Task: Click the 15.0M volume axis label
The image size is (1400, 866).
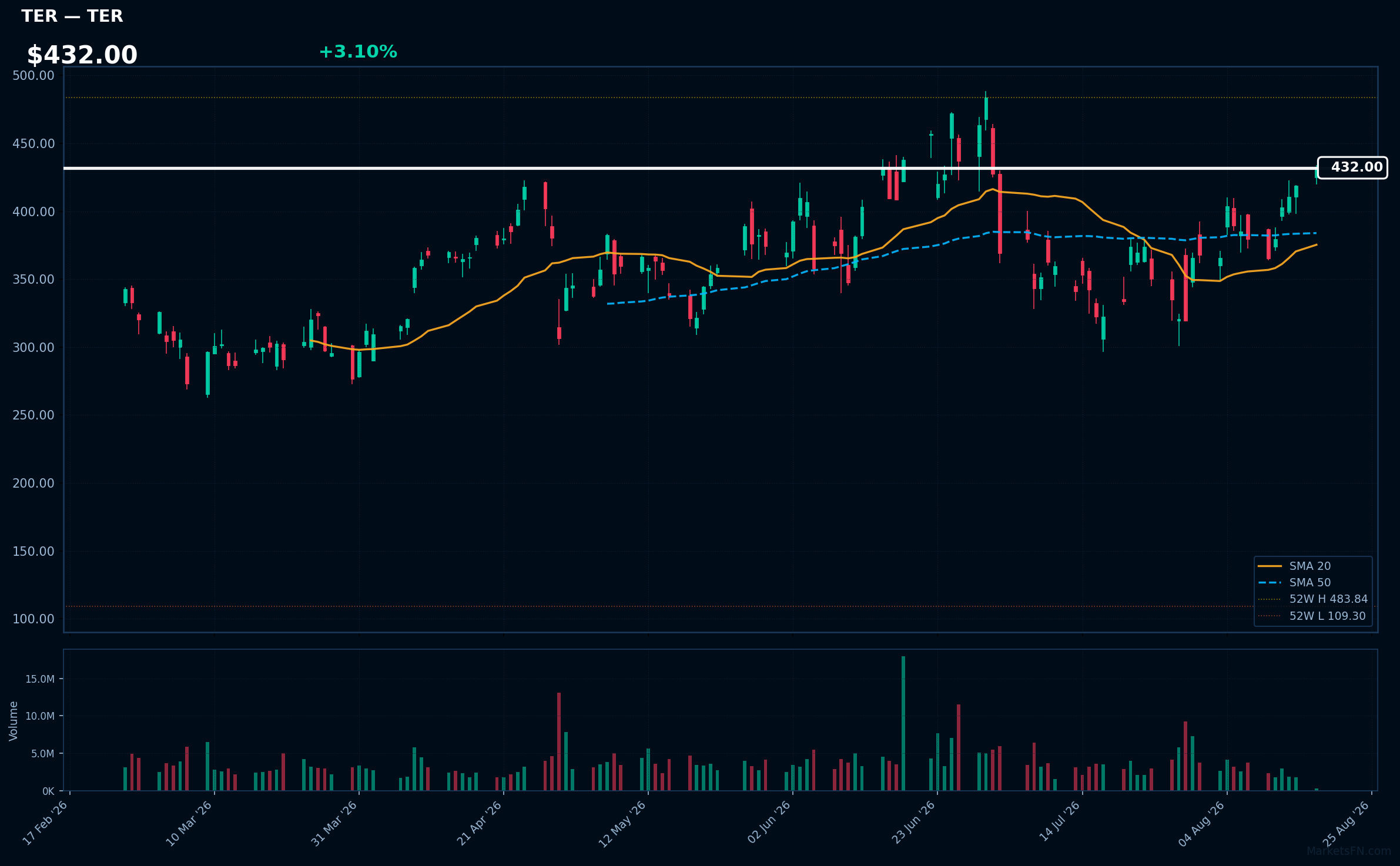Action: coord(40,679)
